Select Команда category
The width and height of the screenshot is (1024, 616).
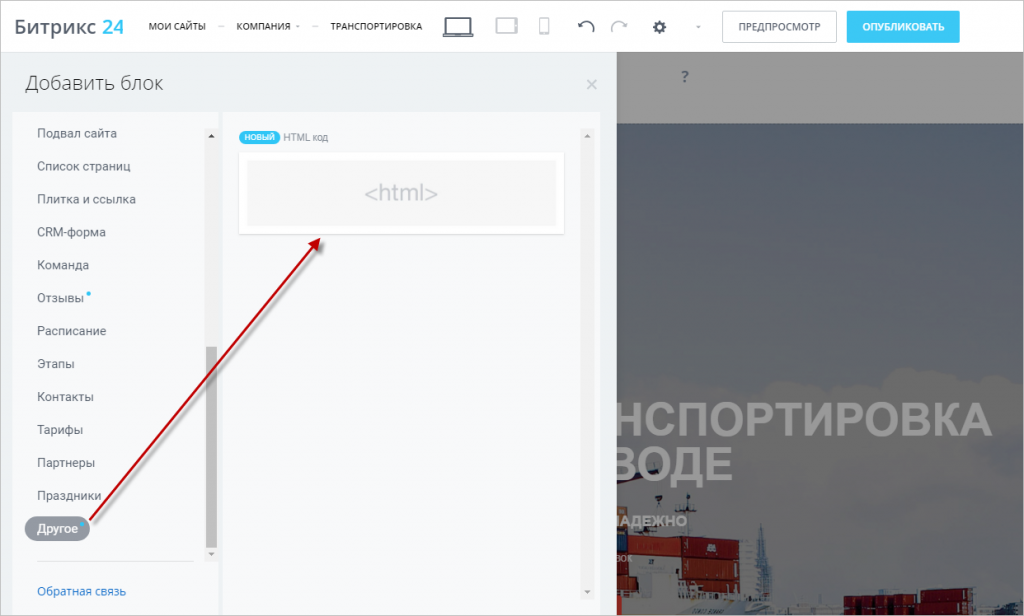63,265
